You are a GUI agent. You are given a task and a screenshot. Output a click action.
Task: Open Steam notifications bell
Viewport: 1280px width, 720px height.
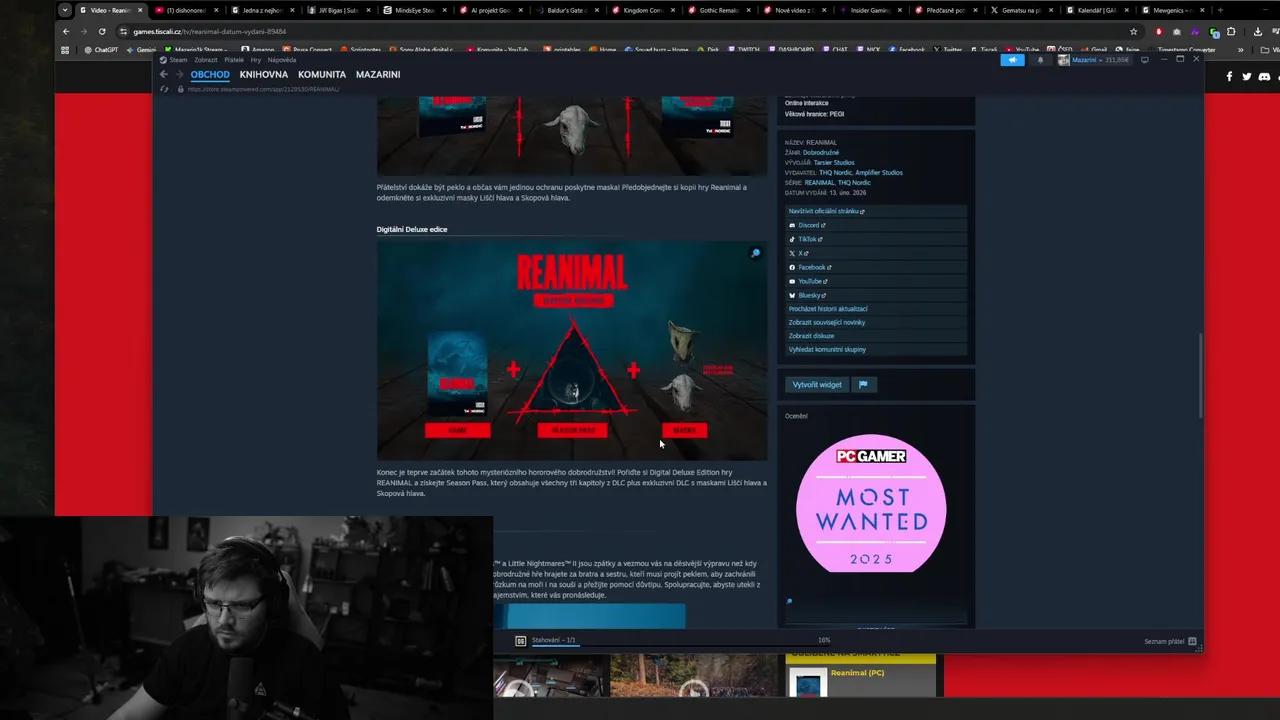click(x=1040, y=60)
